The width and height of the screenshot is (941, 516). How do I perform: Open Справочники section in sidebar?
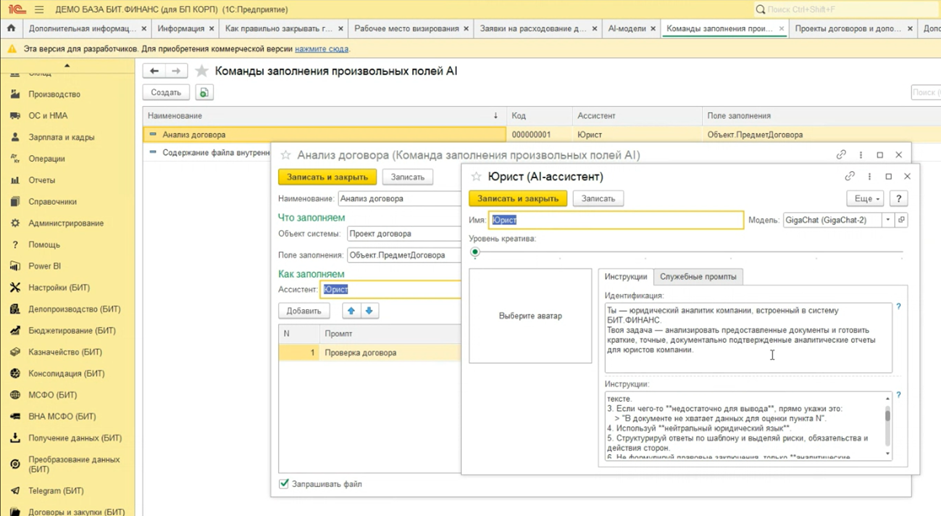click(52, 202)
